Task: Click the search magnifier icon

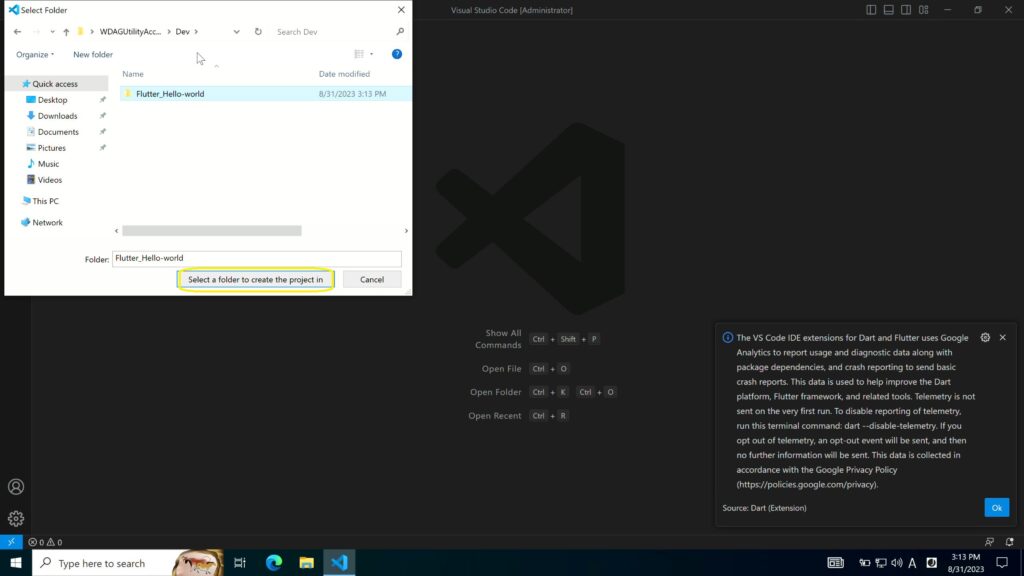Action: [400, 31]
